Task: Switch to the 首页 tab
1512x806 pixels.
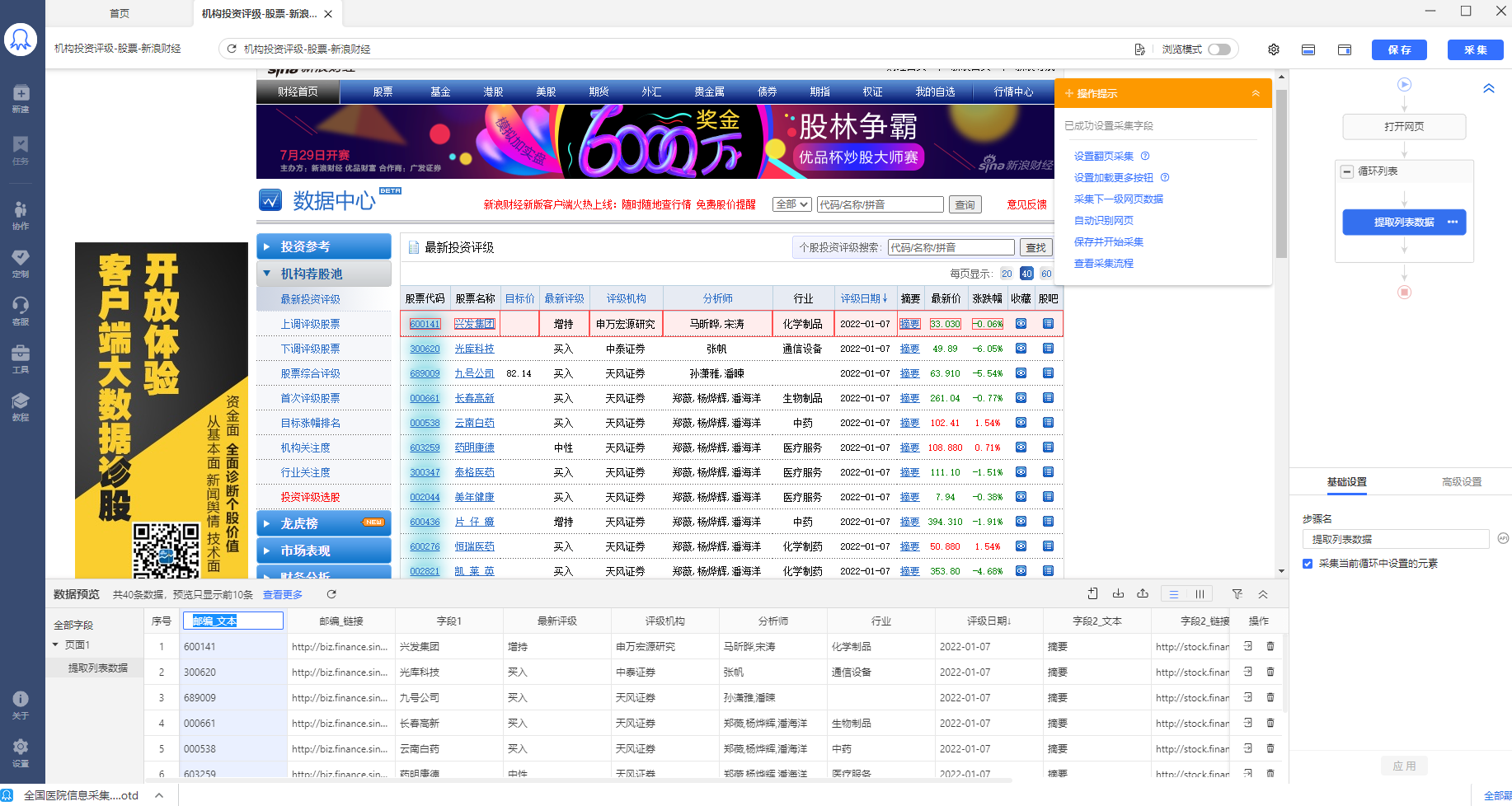Action: (120, 13)
